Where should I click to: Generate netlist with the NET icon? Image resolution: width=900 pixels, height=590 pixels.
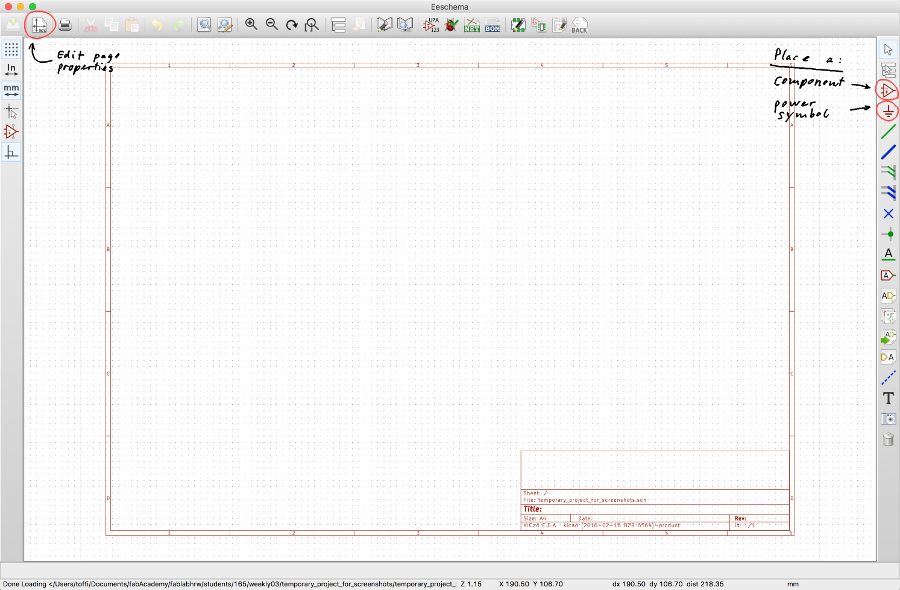[472, 25]
